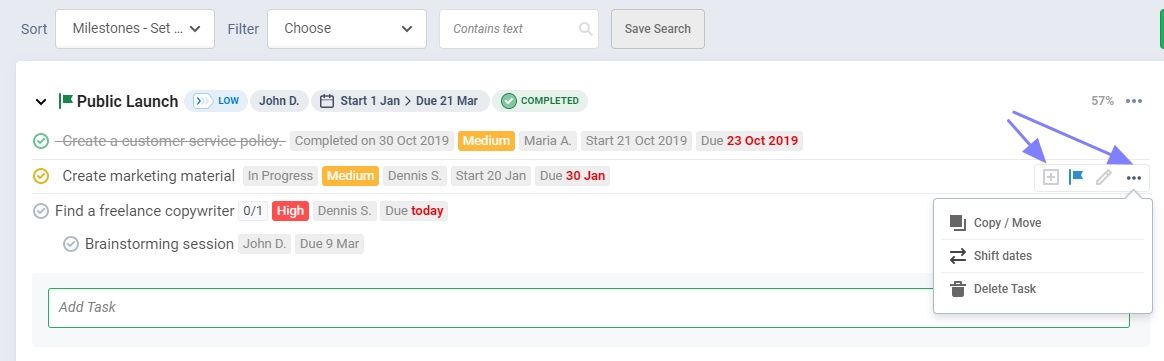Click the pencil edit task icon
The height and width of the screenshot is (361, 1164).
click(1104, 178)
